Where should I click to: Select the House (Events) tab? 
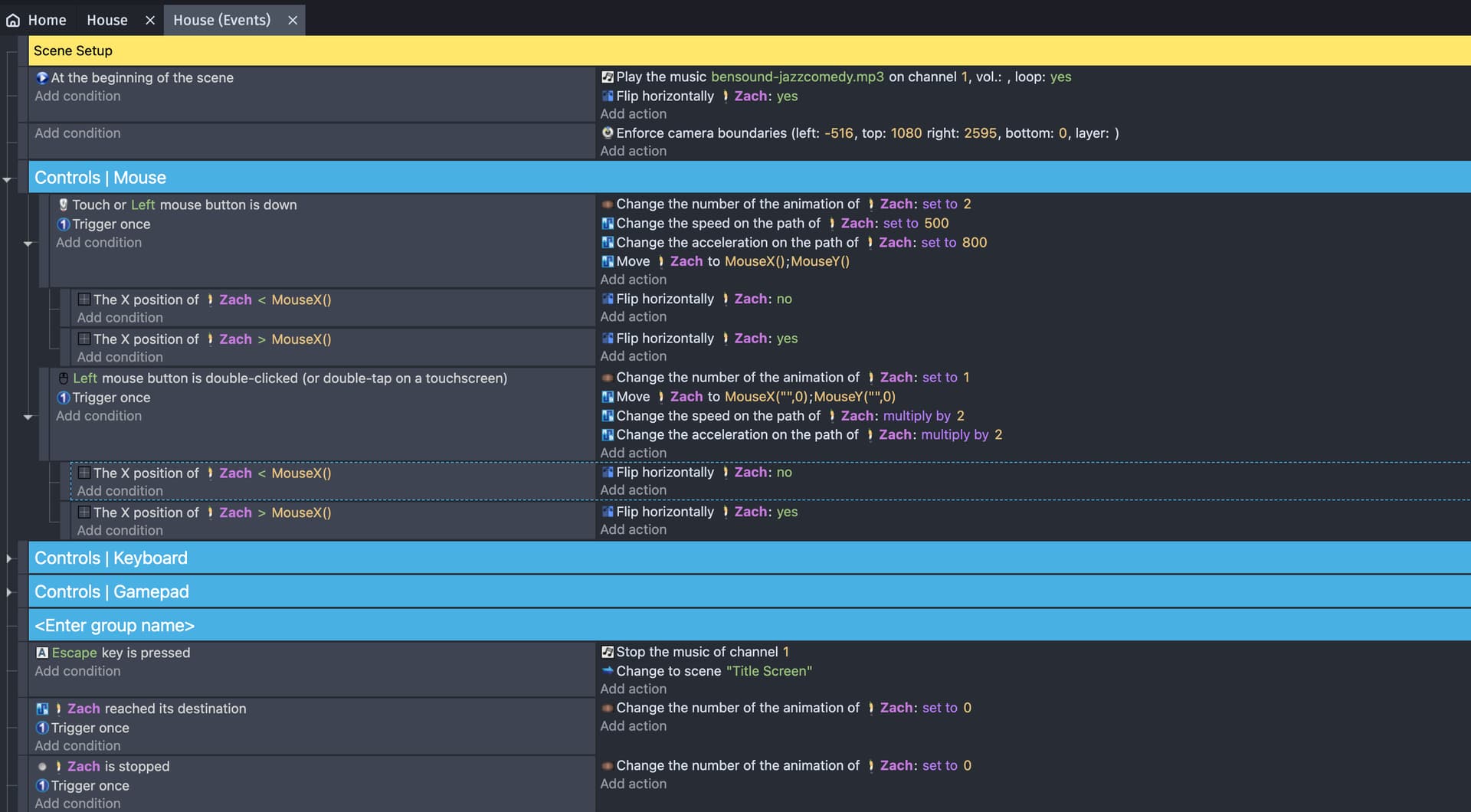pos(221,20)
